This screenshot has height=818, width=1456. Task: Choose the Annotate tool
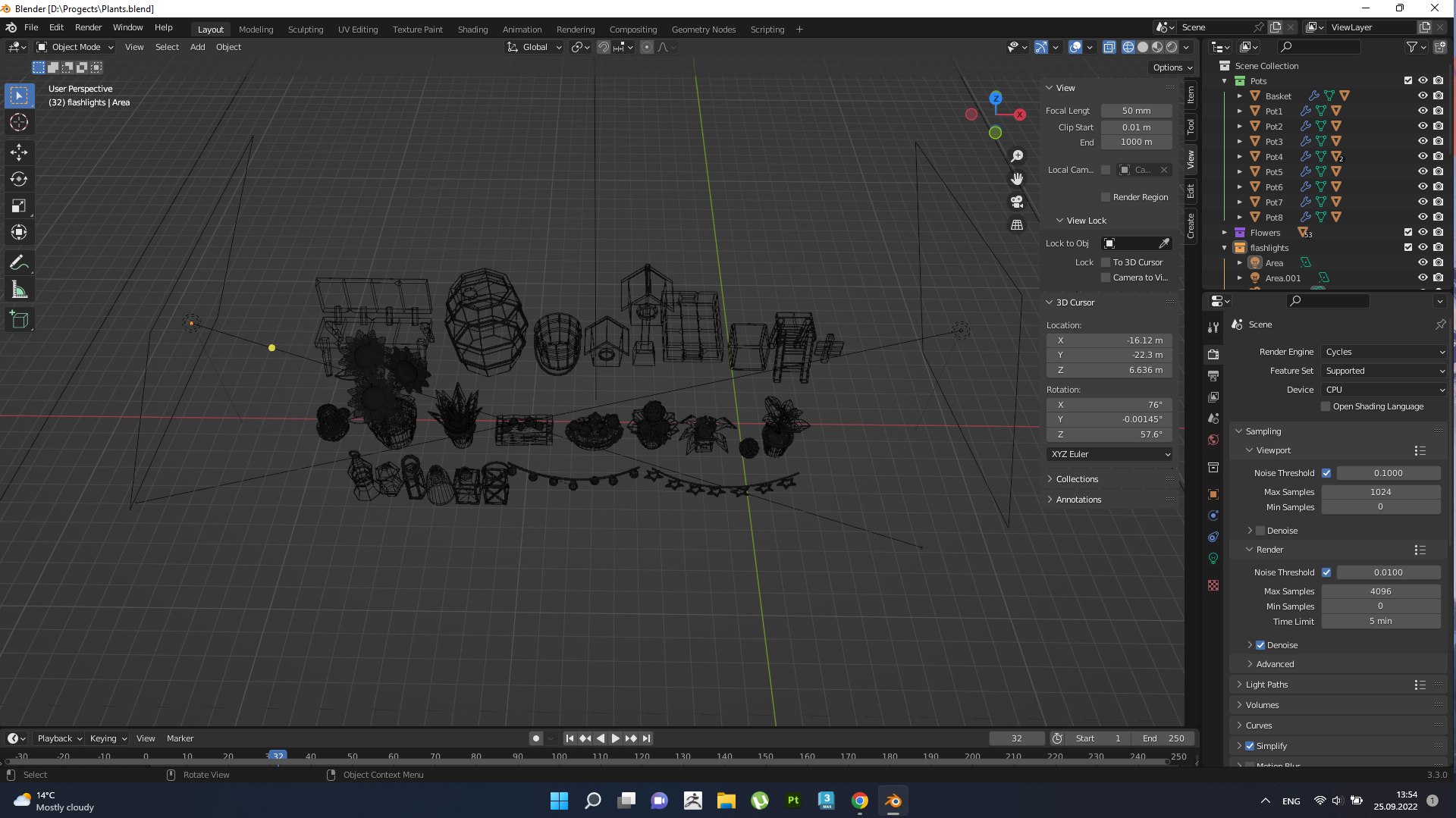click(x=19, y=263)
